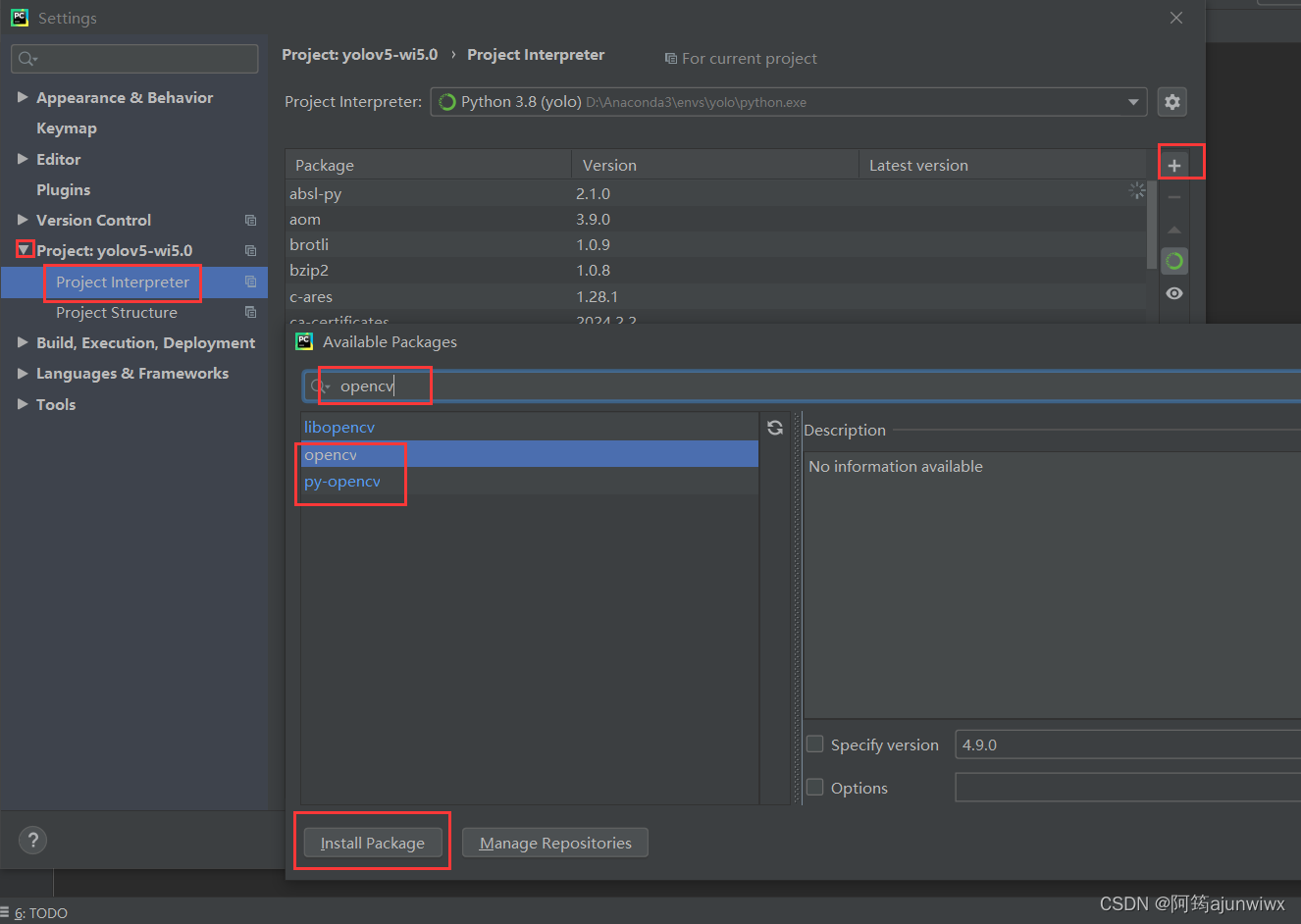The image size is (1301, 924).
Task: Expand the Editor section
Action: (23, 159)
